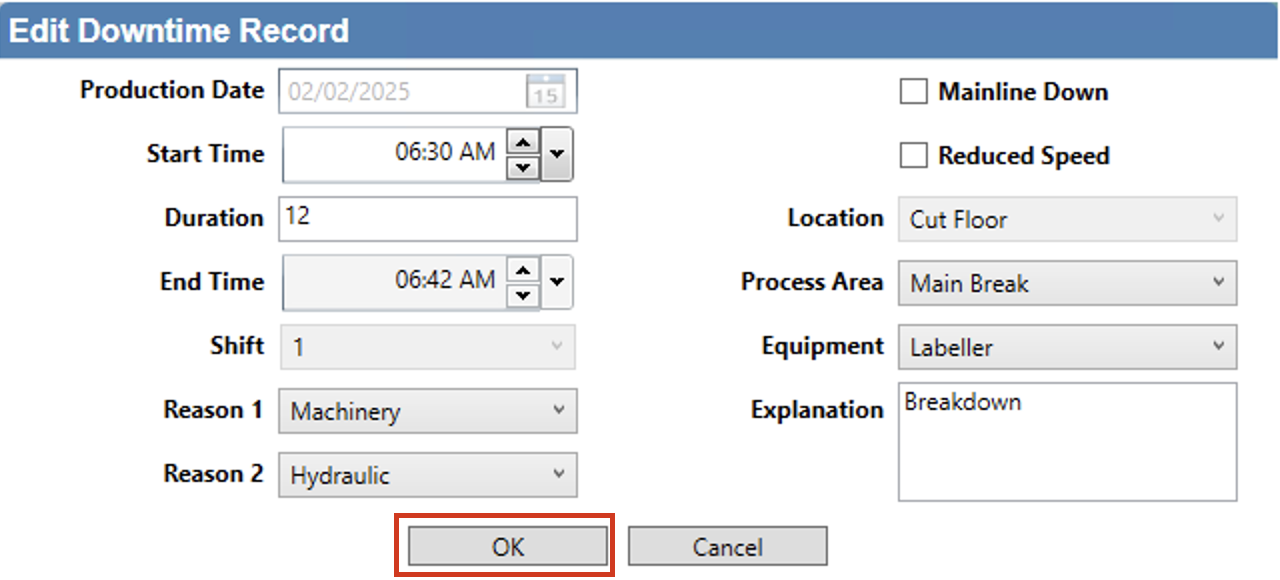
Task: Decrease Start Time with the down arrow
Action: (522, 167)
